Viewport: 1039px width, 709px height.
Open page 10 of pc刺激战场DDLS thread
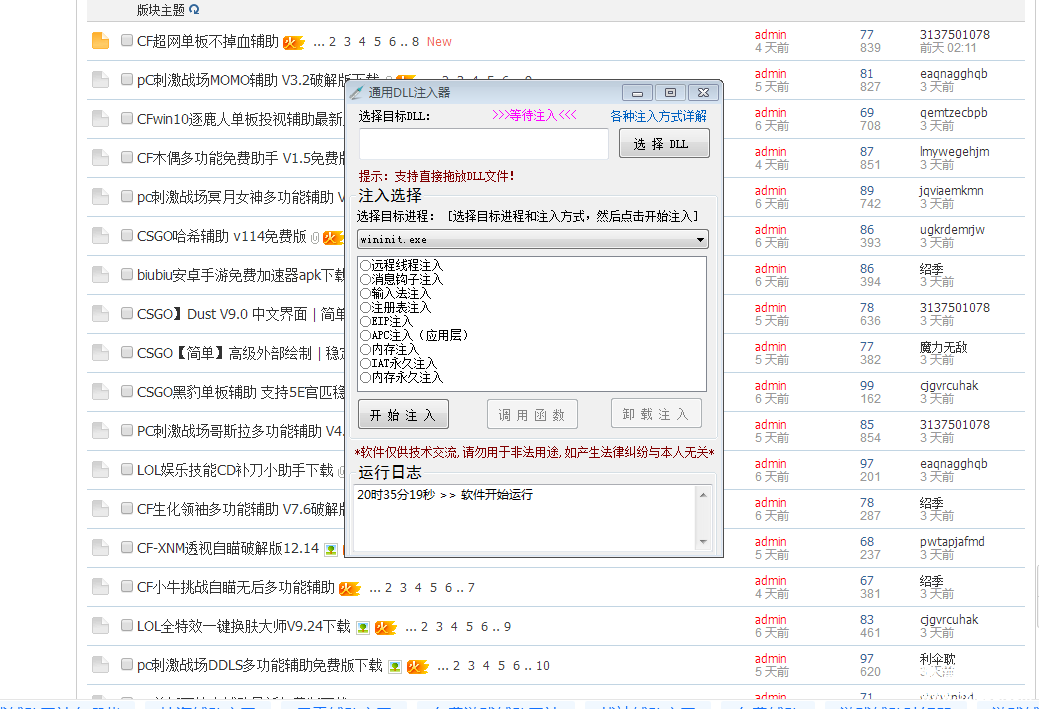coord(543,666)
